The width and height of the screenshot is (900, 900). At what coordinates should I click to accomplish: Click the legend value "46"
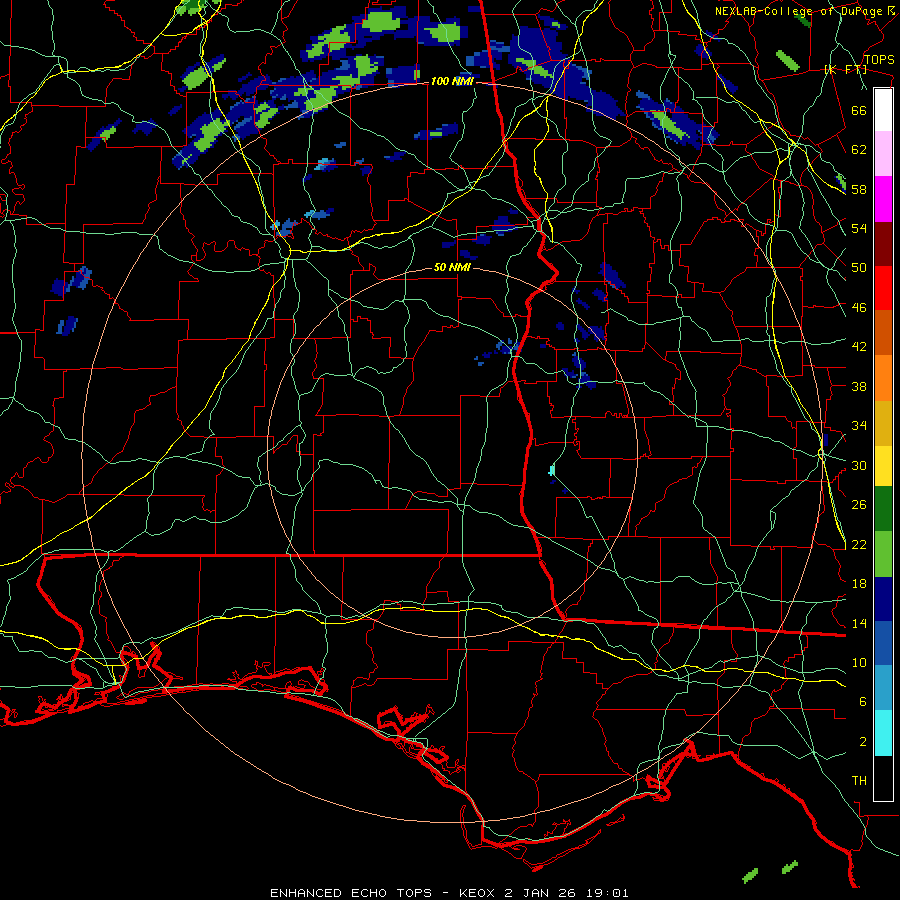click(859, 308)
